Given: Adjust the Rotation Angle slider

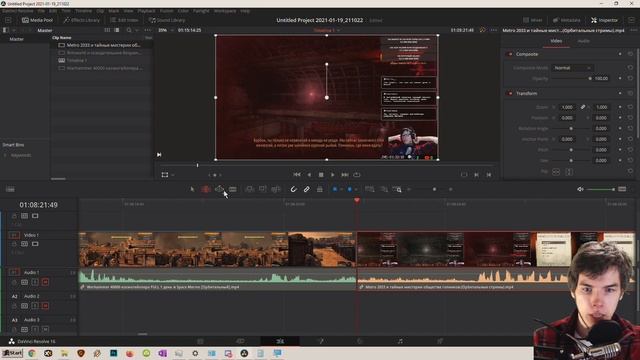Looking at the screenshot, I should click(571, 129).
